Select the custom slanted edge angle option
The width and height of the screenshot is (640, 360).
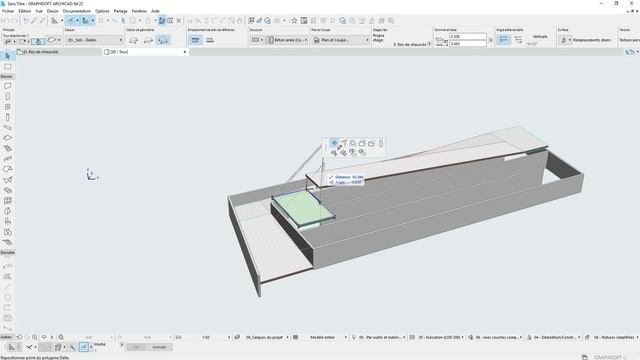tap(518, 40)
